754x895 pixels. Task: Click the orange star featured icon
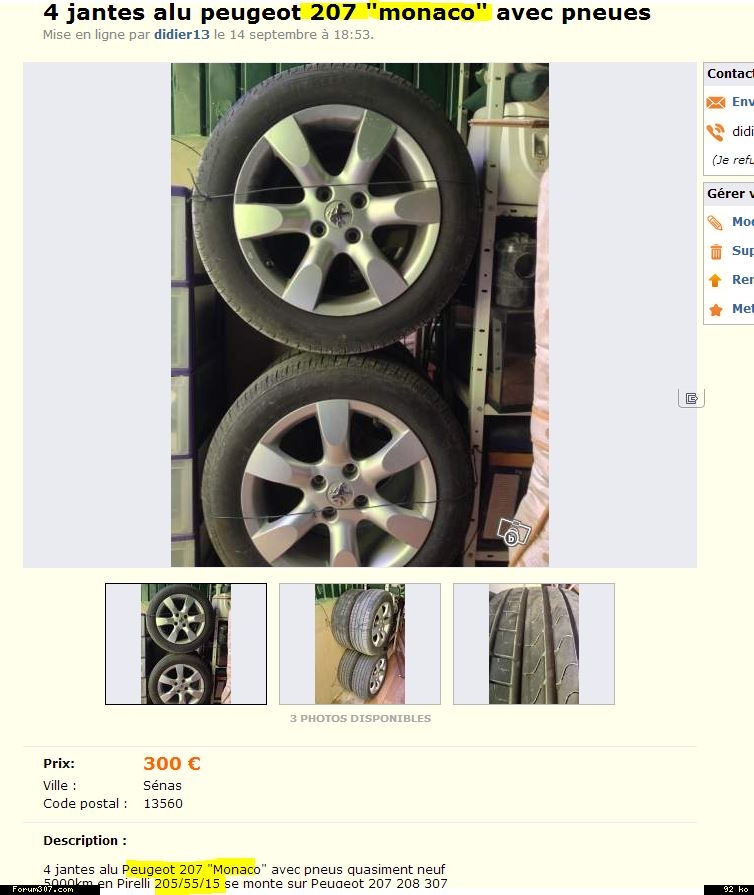click(x=716, y=310)
